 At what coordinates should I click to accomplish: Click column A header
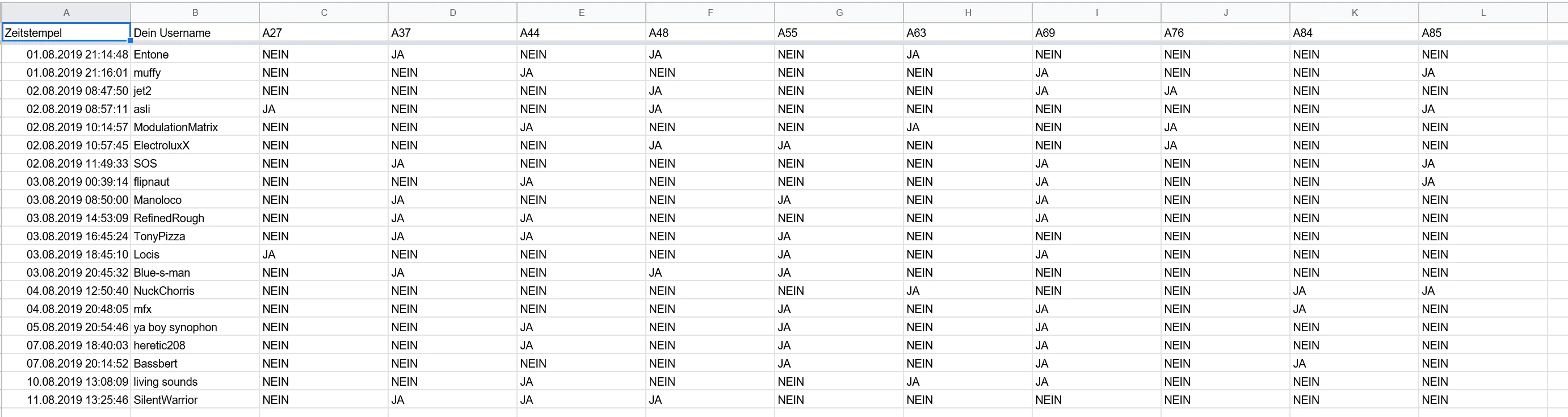[66, 12]
